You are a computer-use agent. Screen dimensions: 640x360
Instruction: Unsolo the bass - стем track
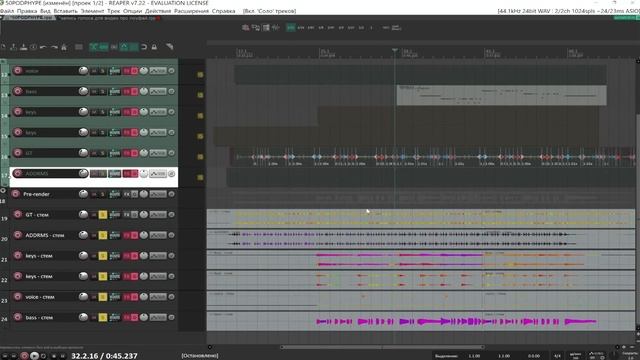pos(102,318)
